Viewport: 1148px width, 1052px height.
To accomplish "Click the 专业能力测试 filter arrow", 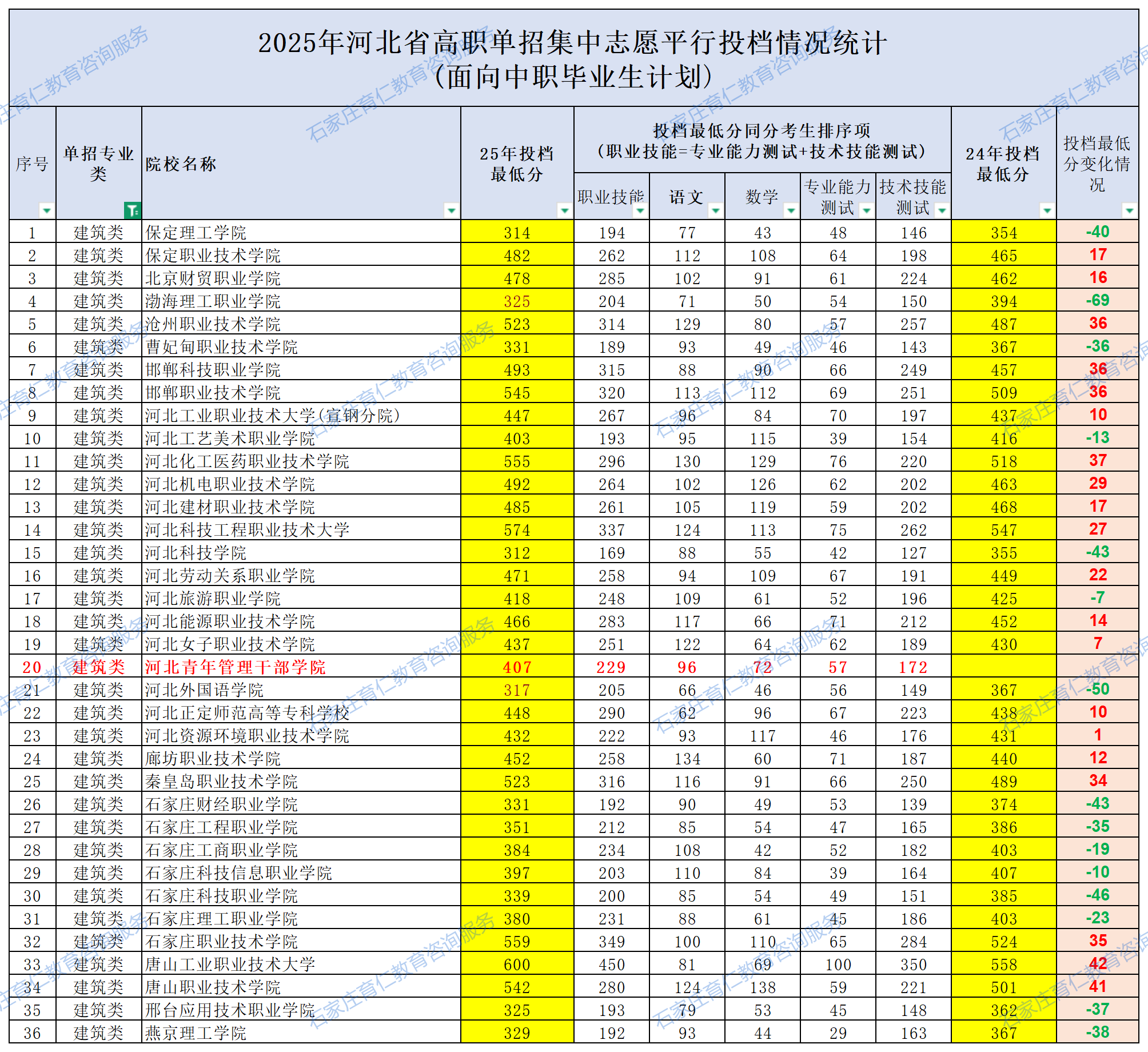I will [864, 210].
